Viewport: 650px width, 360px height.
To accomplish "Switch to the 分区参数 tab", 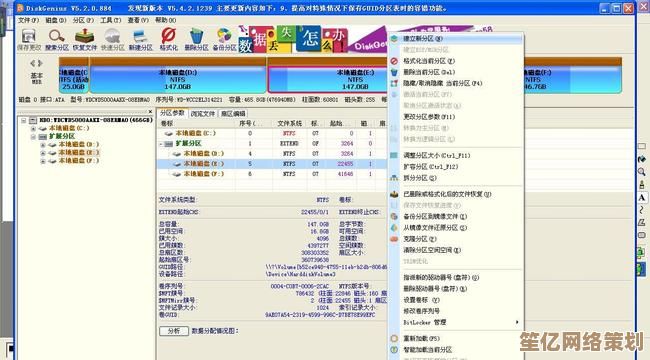I will [x=172, y=113].
